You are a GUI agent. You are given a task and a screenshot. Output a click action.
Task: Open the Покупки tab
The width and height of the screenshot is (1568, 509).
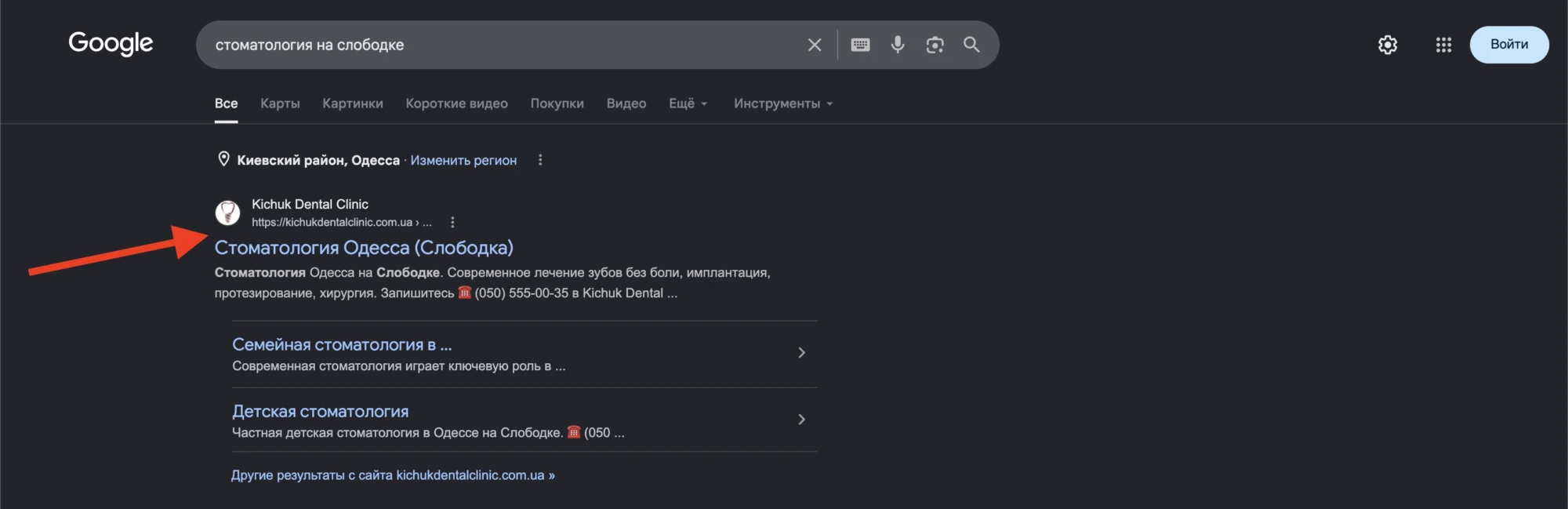(x=557, y=104)
